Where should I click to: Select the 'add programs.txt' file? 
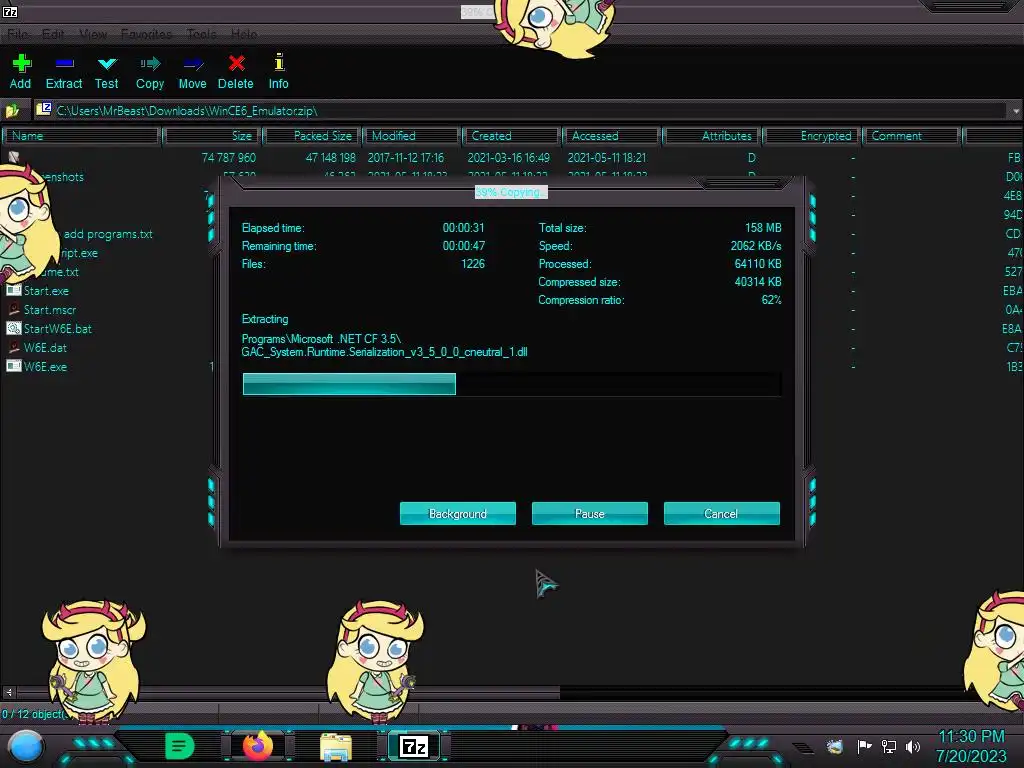pyautogui.click(x=108, y=234)
